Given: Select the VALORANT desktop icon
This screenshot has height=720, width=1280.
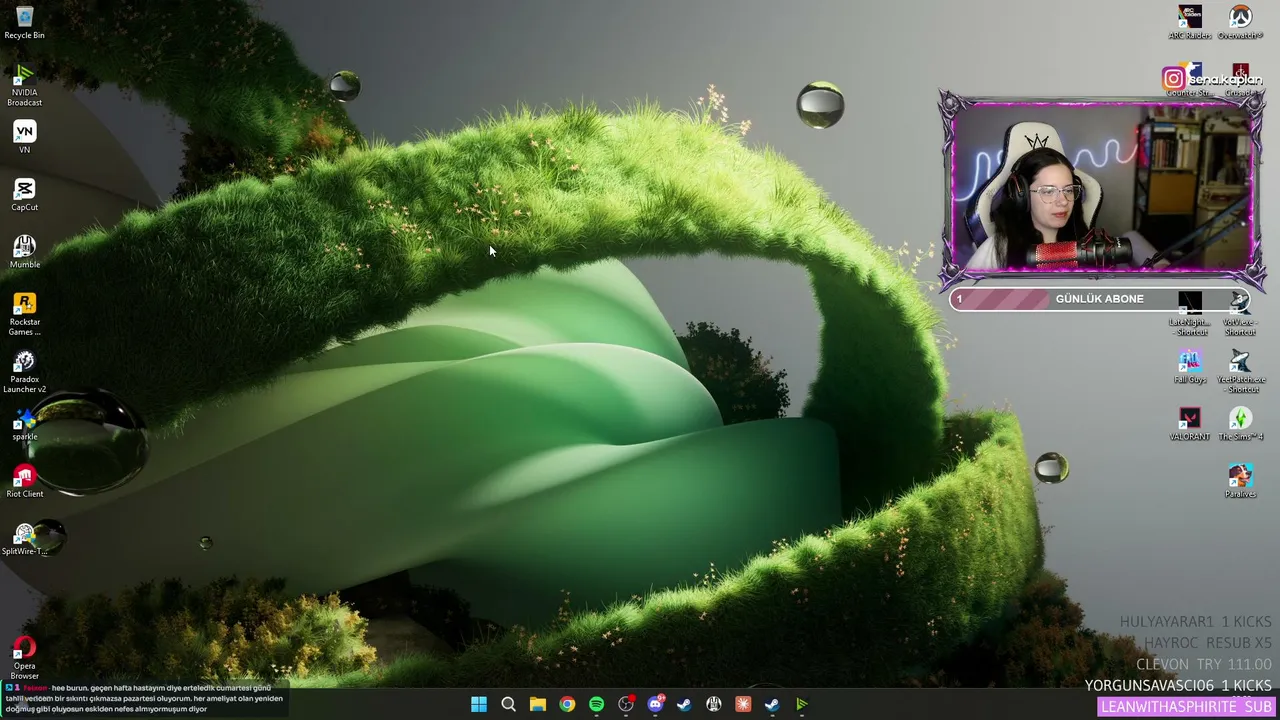Looking at the screenshot, I should point(1190,423).
